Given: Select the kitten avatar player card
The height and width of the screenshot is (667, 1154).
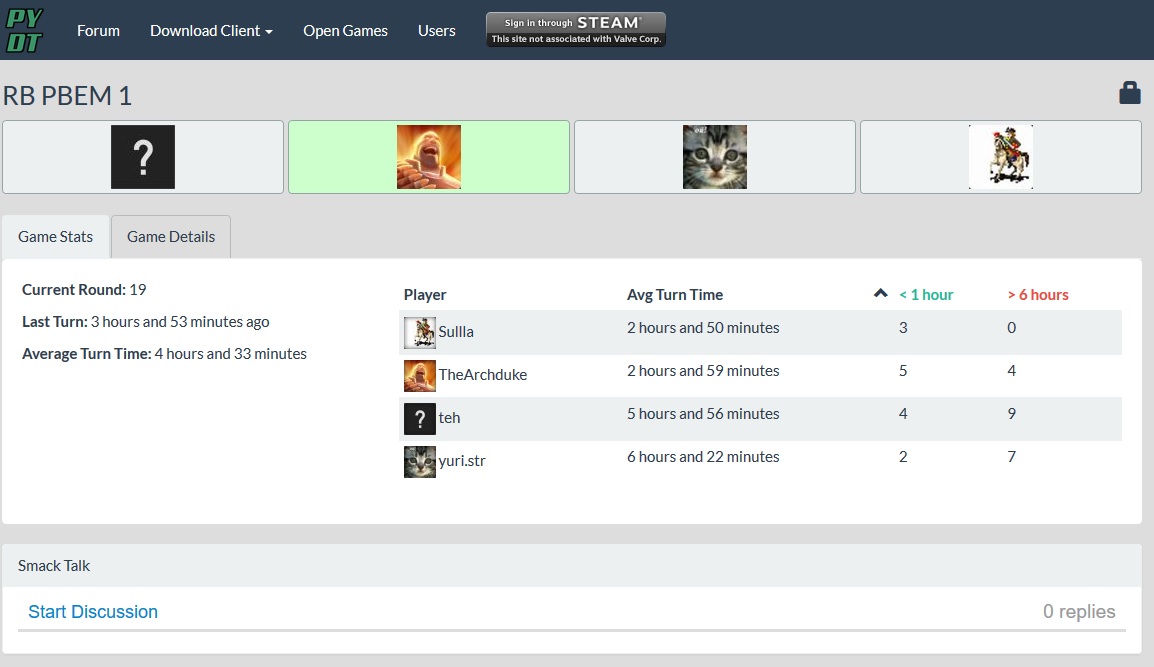Looking at the screenshot, I should [x=714, y=157].
